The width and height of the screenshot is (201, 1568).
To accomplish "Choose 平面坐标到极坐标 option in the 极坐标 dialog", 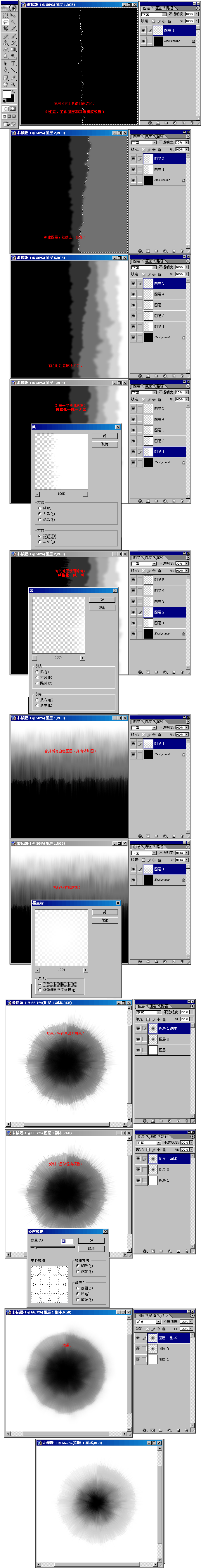I will point(40,984).
